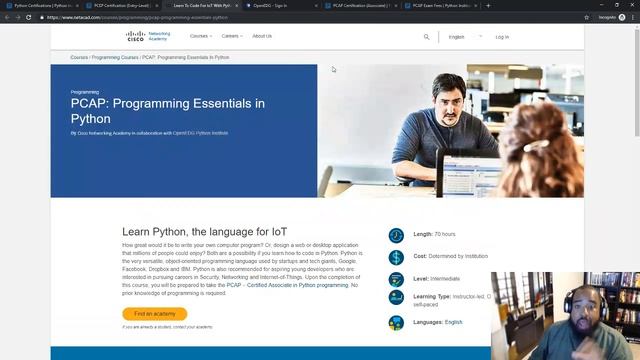
Task: Open the Incognito profile icon
Action: (x=622, y=17)
